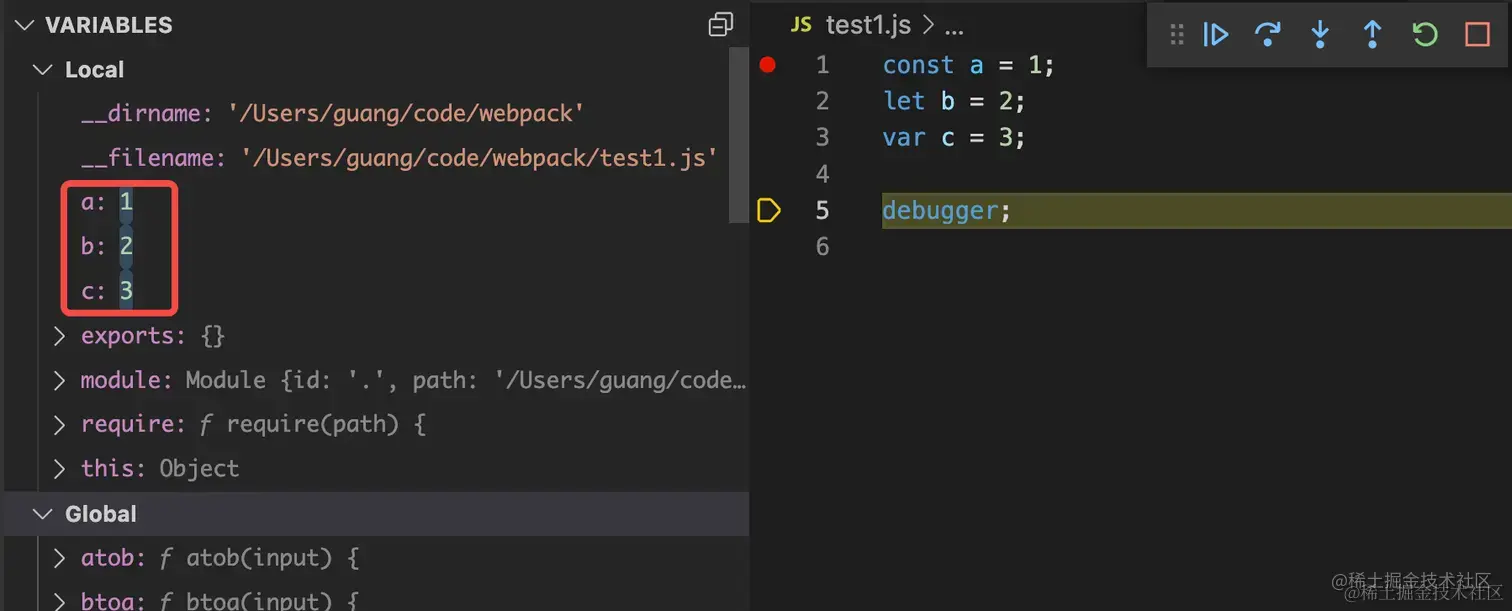1512x611 pixels.
Task: Click the '/Users/guang/code/webpack' value text
Action: click(x=407, y=114)
